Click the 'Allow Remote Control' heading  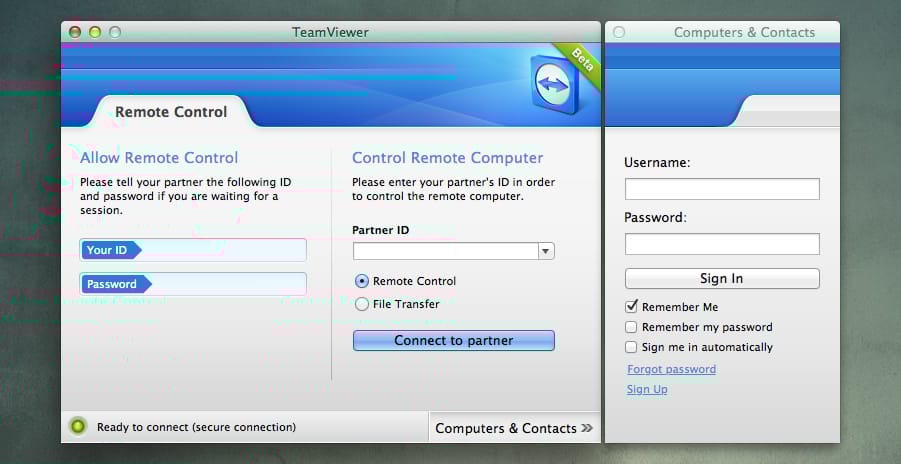tap(159, 158)
